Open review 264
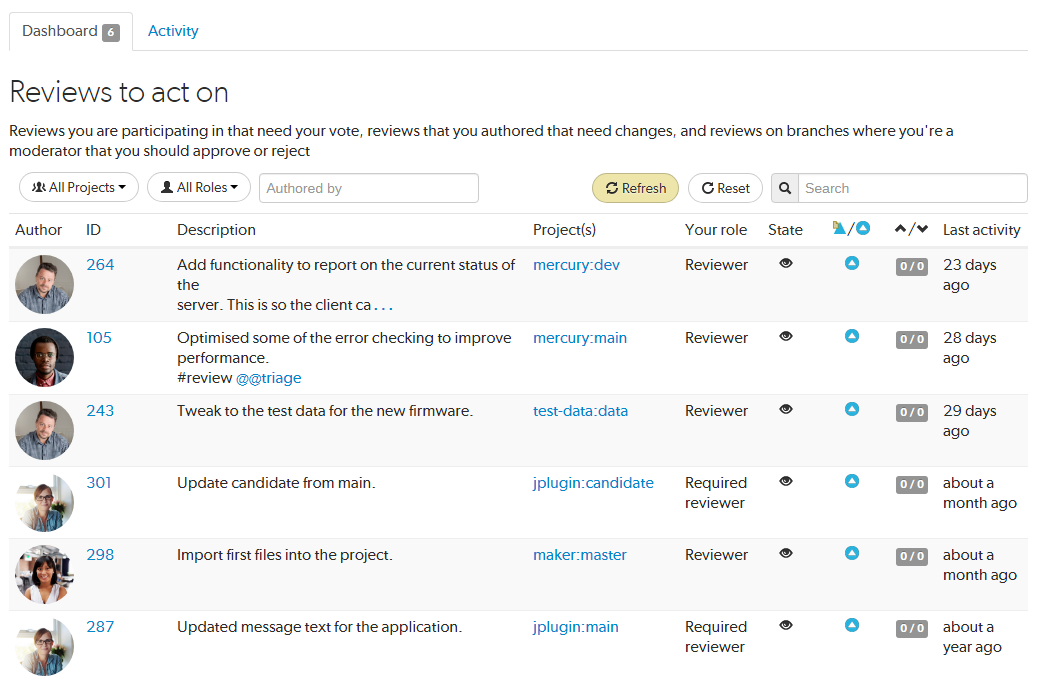Viewport: 1043px width, 699px height. 100,265
